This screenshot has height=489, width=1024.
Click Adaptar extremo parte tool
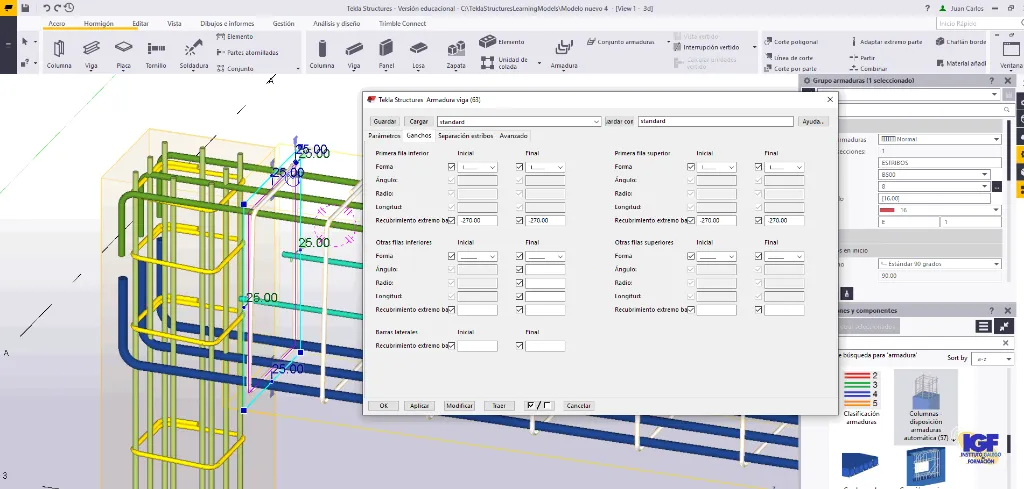886,42
